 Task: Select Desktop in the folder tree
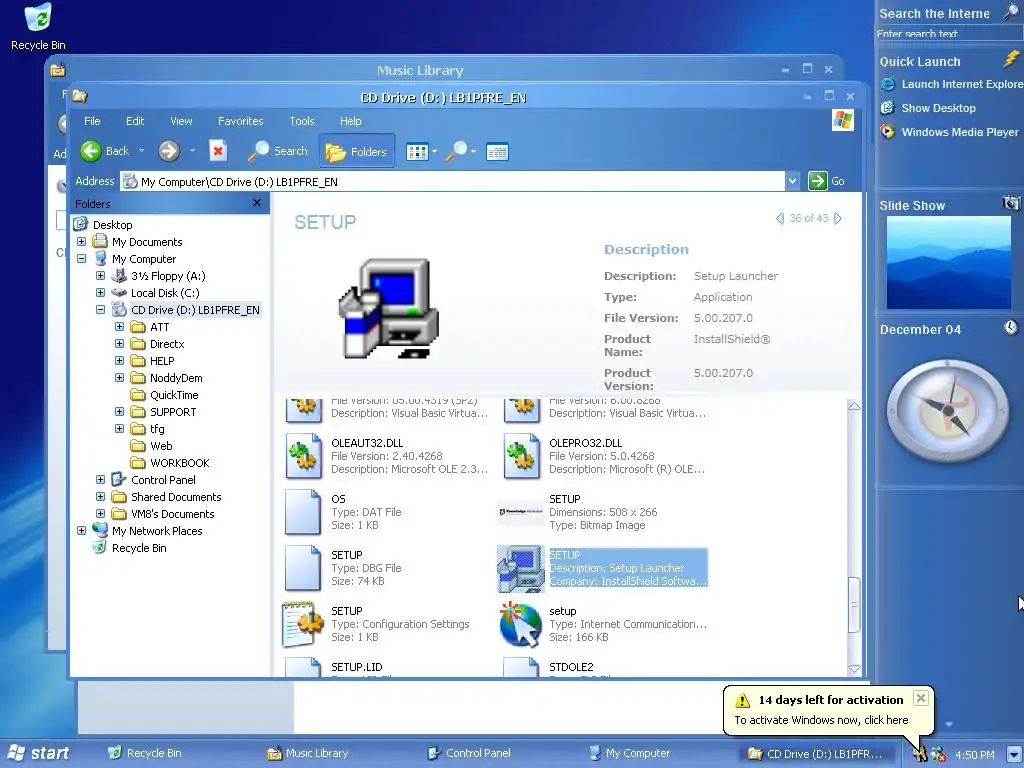[x=112, y=225]
